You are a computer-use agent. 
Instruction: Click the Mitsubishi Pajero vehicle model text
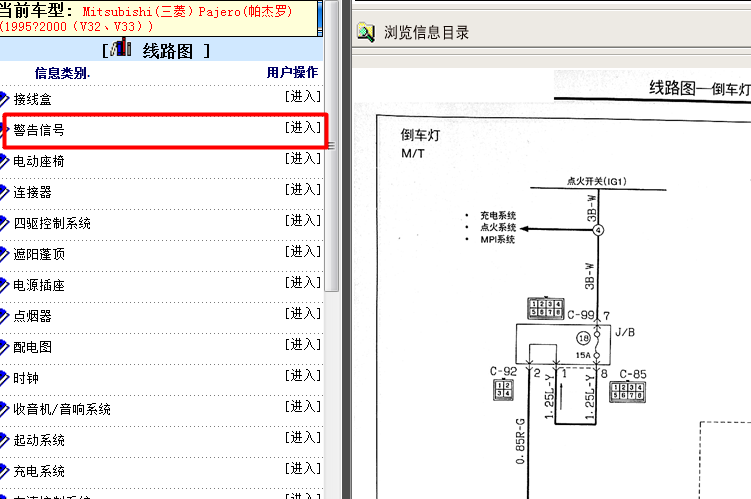[146, 18]
